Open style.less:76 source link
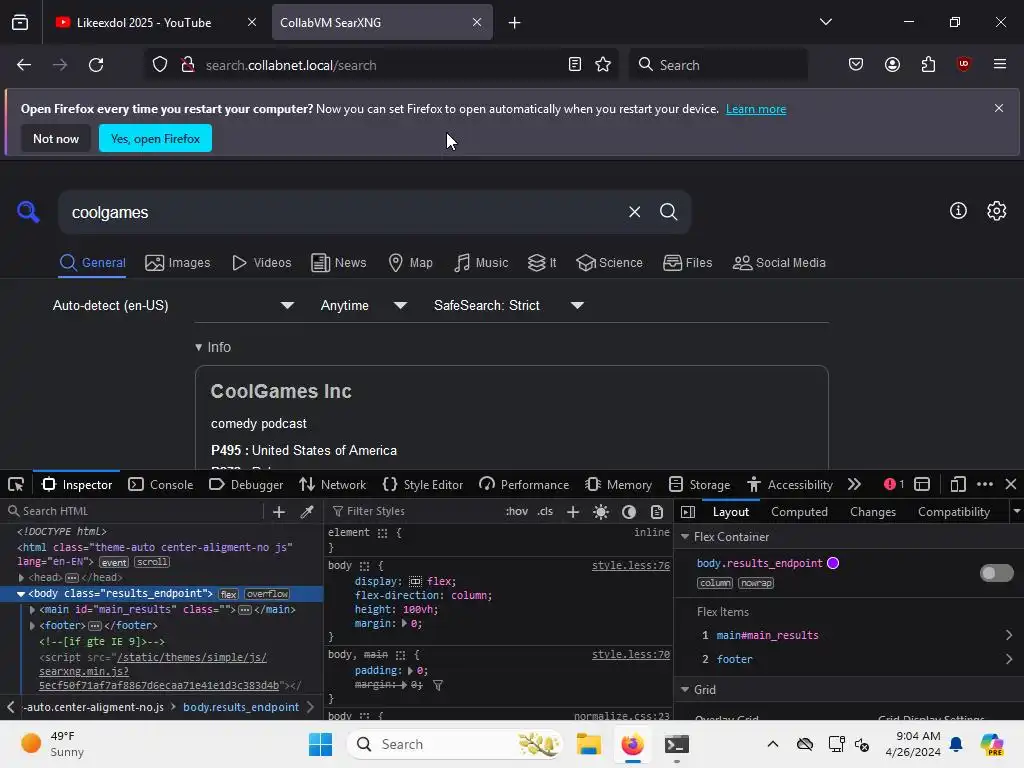Screen dimensions: 1024x768 coord(630,566)
